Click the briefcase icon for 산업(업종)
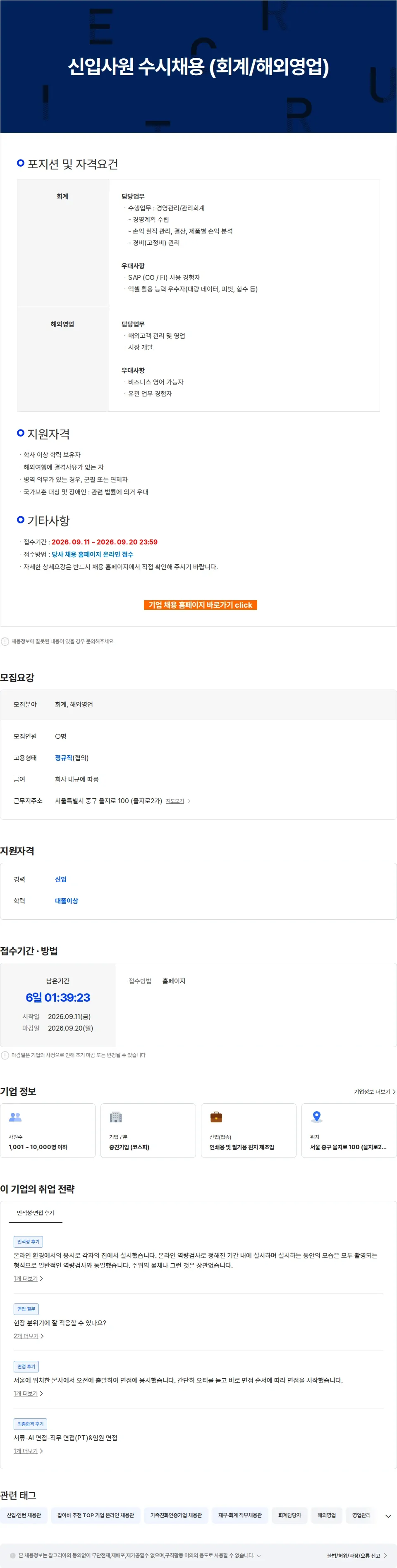Screen dimensions: 397x1568 point(216,1116)
